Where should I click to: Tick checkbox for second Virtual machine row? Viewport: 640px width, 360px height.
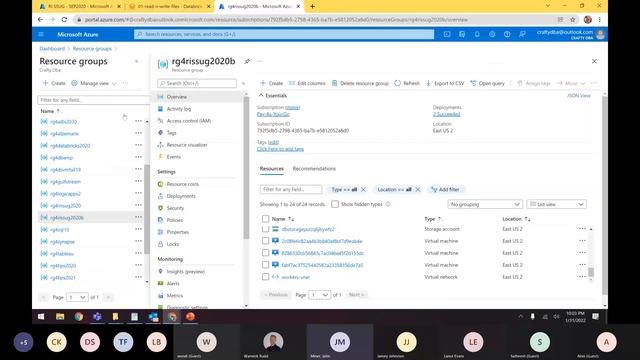coord(265,253)
